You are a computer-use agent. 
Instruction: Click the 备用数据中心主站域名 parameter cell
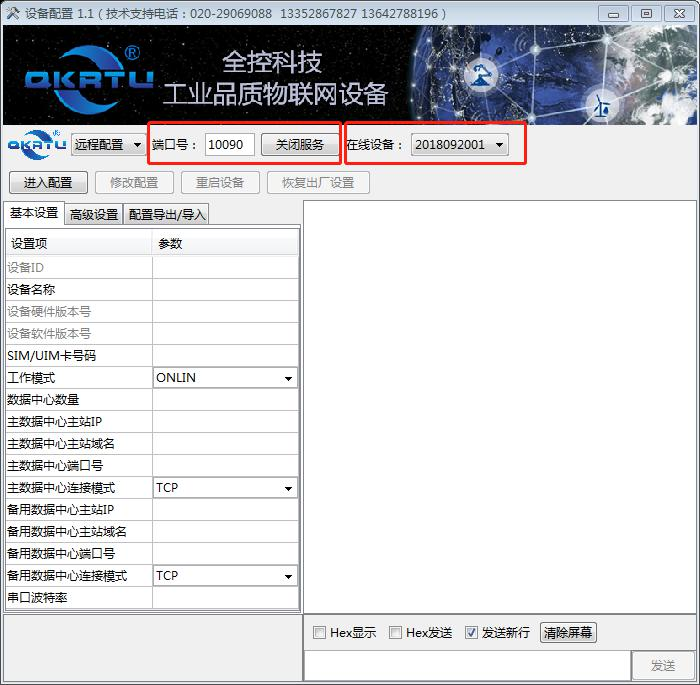pyautogui.click(x=225, y=532)
